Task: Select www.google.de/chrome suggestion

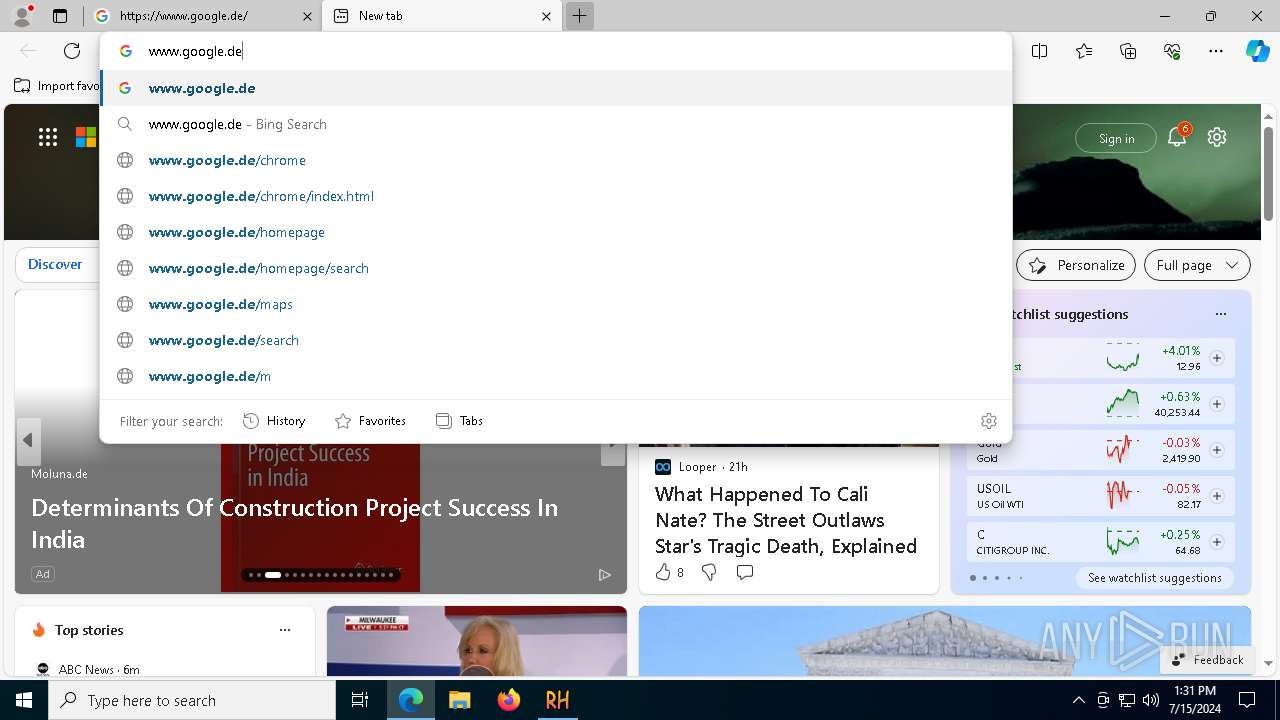Action: 556,160
